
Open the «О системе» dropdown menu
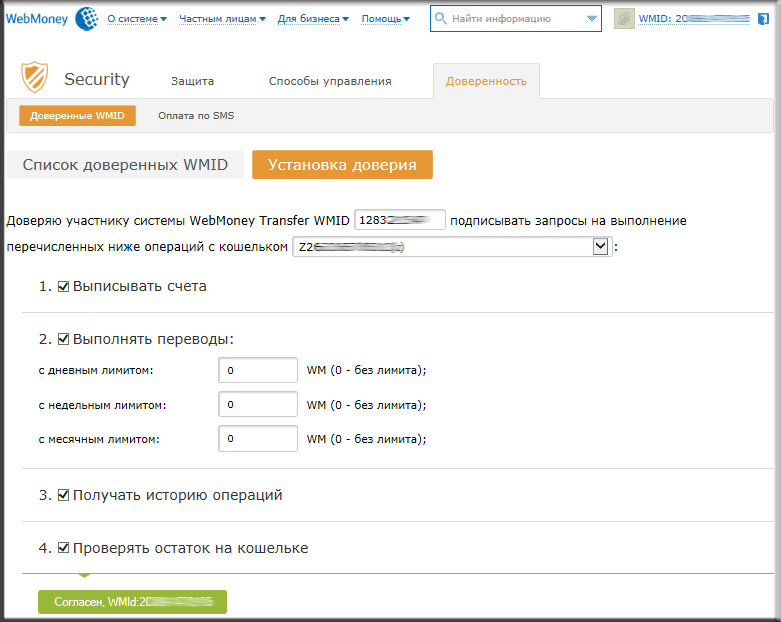pyautogui.click(x=137, y=19)
